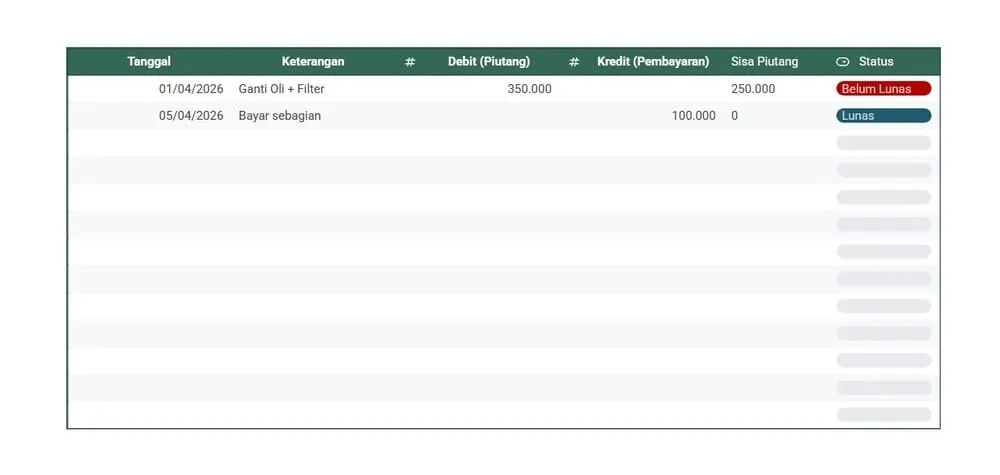Screen dimensions: 1000x475
Task: Open the first empty status chip below Lunas
Action: tap(883, 143)
